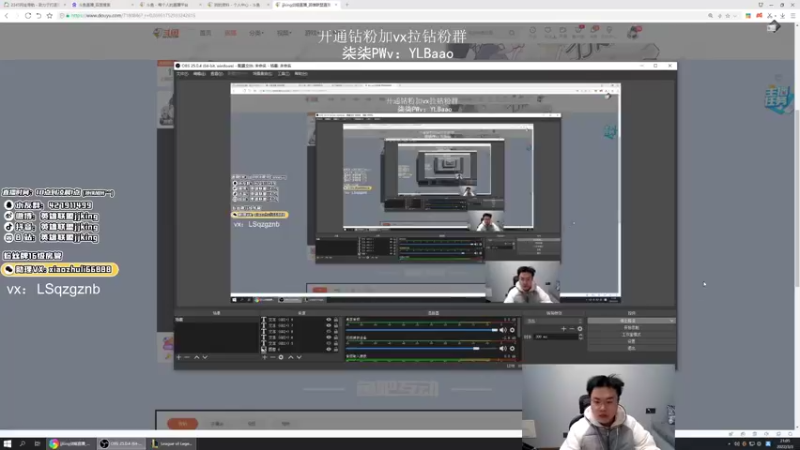Click the 退出 Exit button in OBS Controls
The height and width of the screenshot is (450, 800).
click(x=631, y=348)
